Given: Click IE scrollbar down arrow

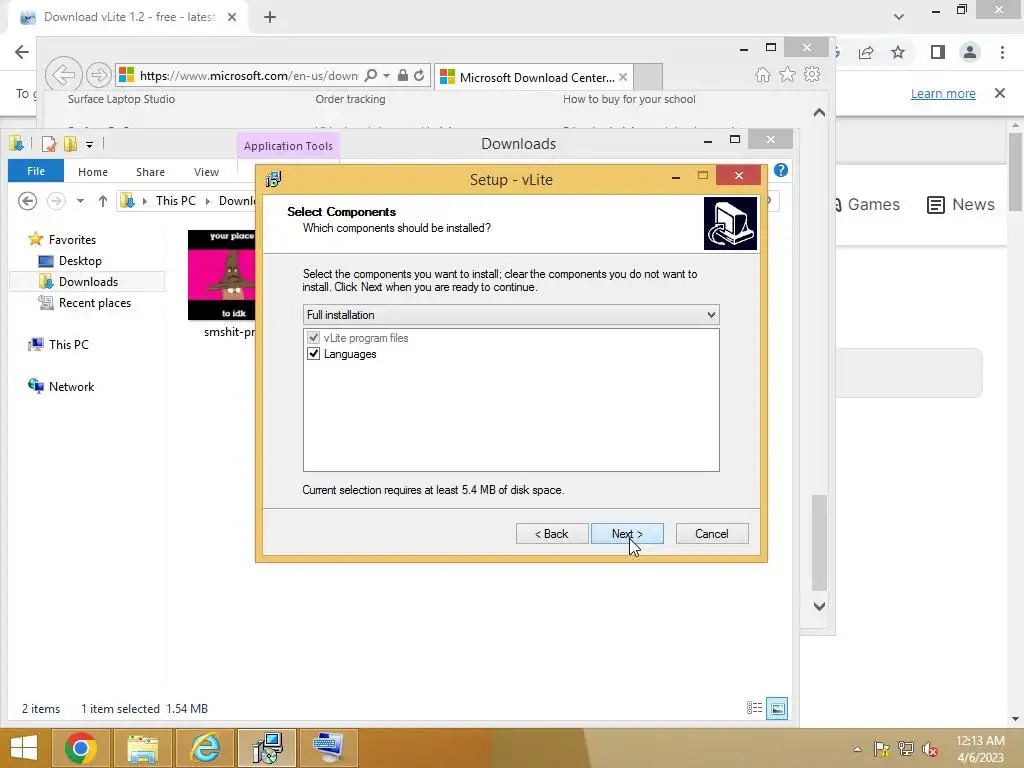Looking at the screenshot, I should [820, 606].
